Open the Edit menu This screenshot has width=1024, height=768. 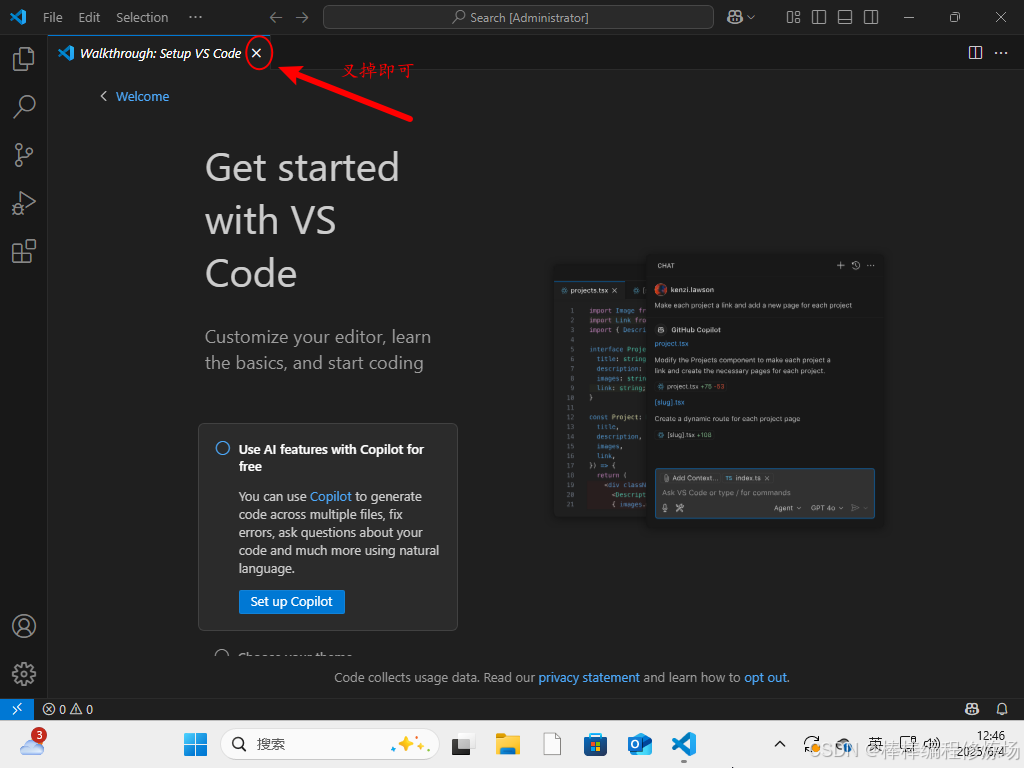[89, 18]
